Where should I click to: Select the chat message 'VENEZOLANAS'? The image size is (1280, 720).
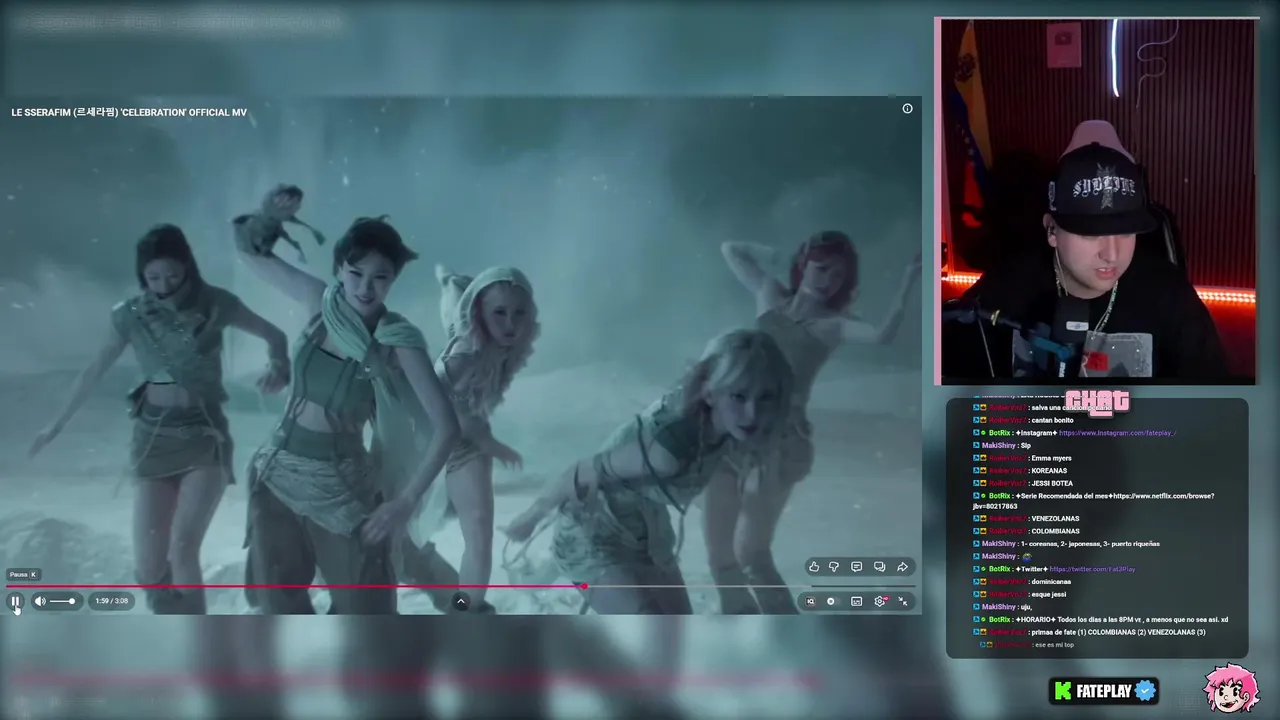click(x=1055, y=519)
